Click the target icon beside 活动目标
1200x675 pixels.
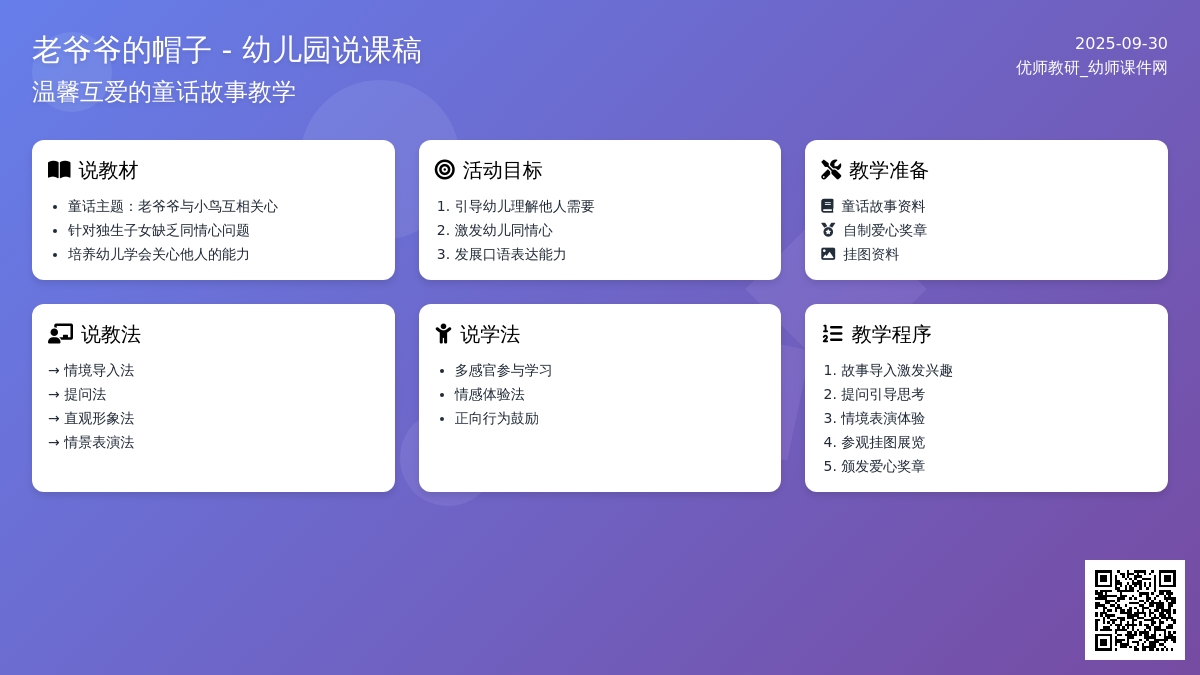tap(445, 170)
